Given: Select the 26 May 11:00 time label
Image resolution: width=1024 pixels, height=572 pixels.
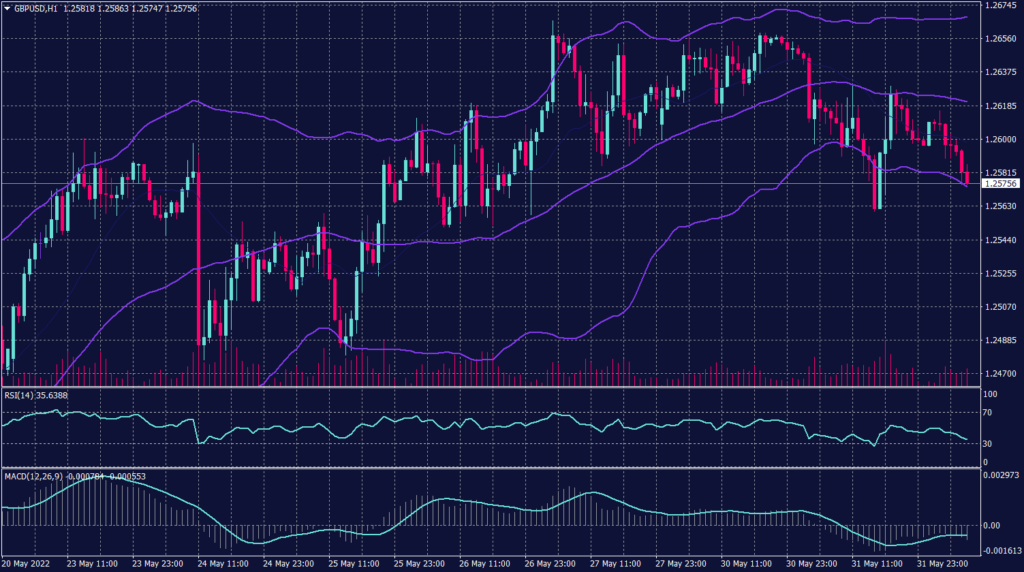Looking at the screenshot, I should (x=485, y=564).
